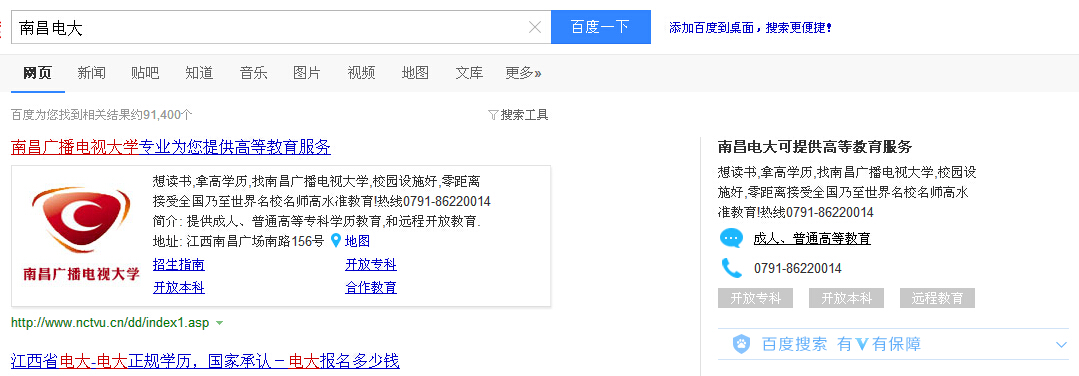Click the phone icon in the sidebar
Image resolution: width=1079 pixels, height=376 pixels.
[731, 268]
